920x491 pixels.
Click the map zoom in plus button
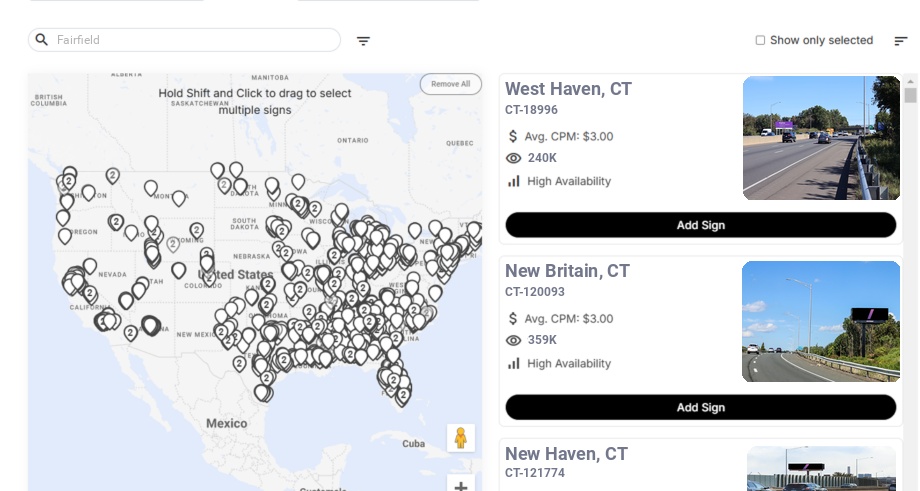(x=460, y=486)
